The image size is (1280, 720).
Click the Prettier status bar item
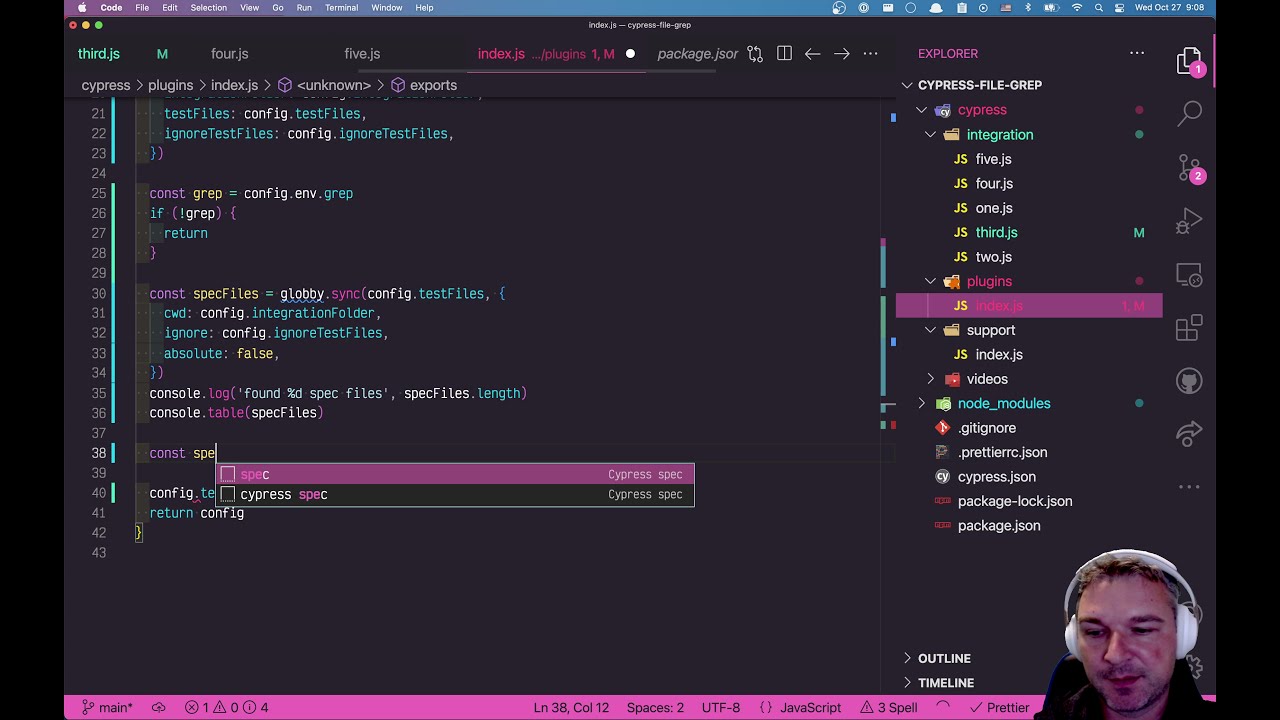(x=998, y=707)
